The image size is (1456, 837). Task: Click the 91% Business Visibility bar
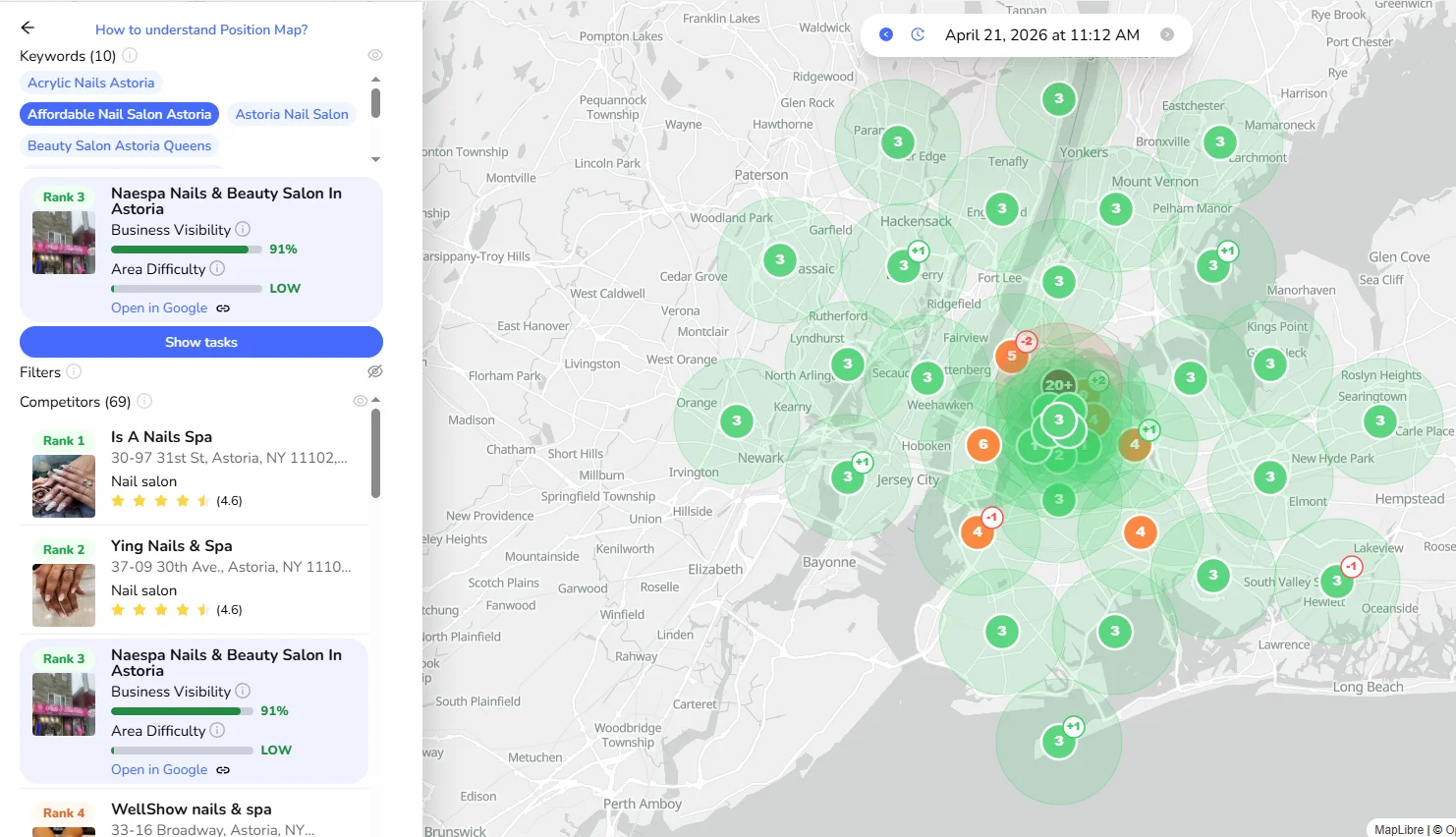tap(187, 250)
